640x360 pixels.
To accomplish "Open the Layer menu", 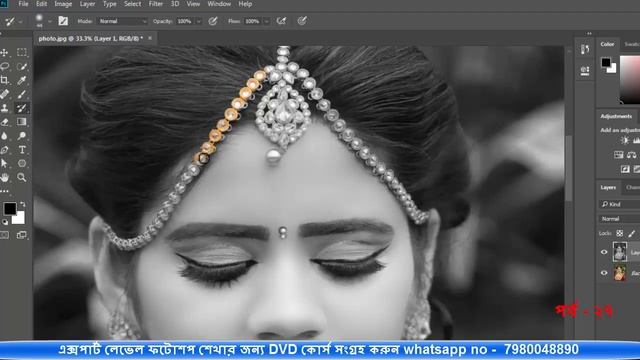I will 87,4.
